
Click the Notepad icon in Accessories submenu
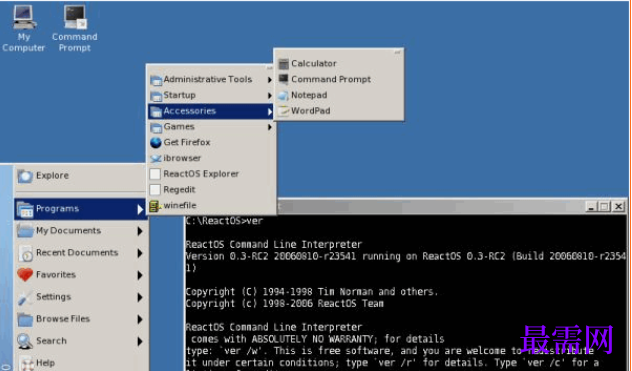click(284, 95)
